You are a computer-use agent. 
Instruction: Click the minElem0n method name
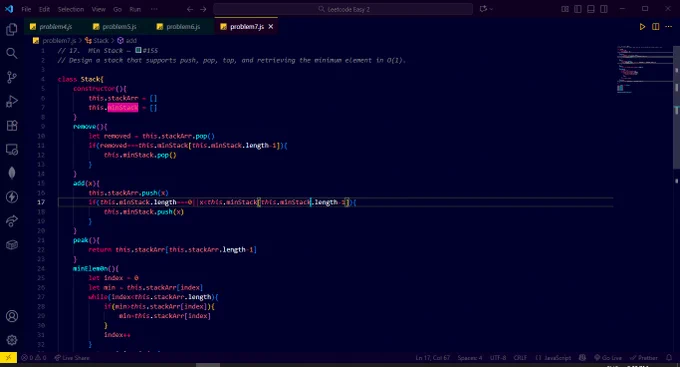point(90,269)
